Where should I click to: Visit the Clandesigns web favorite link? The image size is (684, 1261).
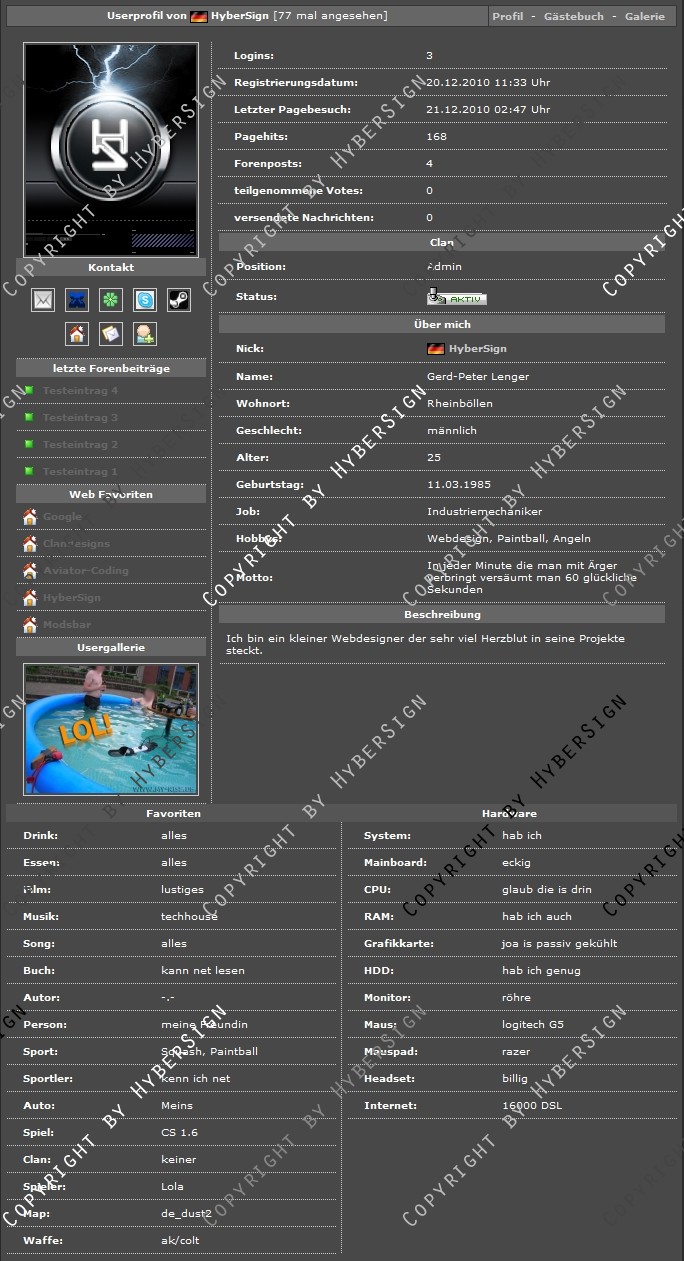76,544
